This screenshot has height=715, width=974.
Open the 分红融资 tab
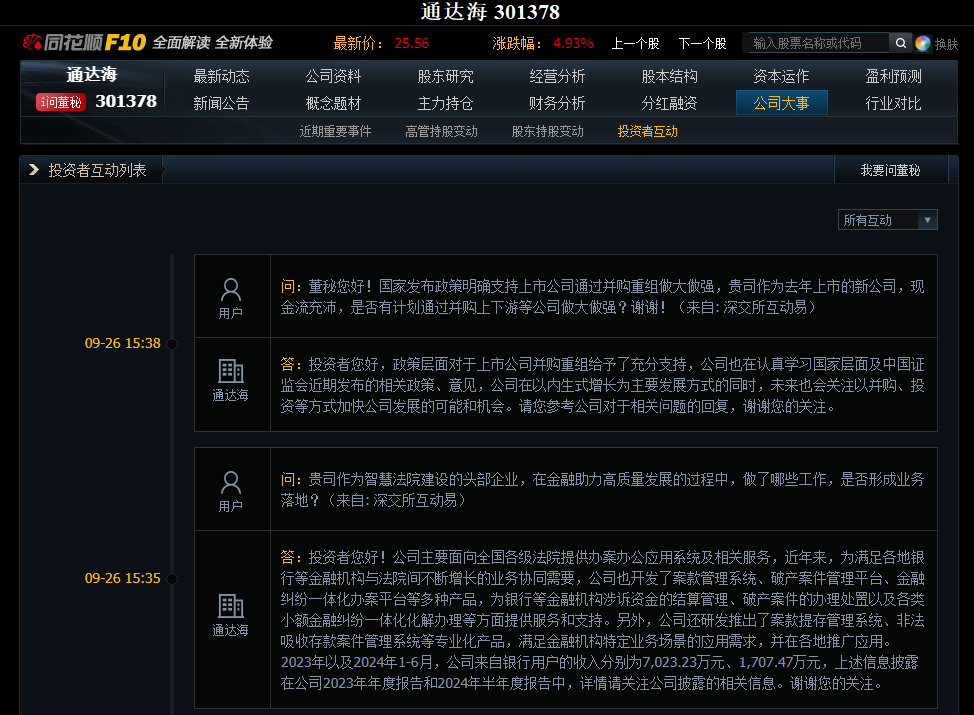(x=670, y=103)
